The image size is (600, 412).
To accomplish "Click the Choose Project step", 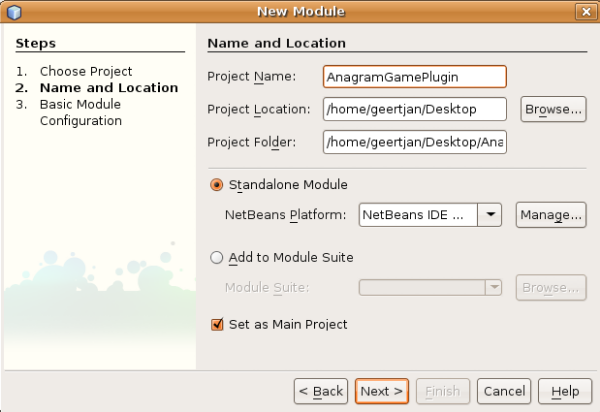I will [x=86, y=72].
